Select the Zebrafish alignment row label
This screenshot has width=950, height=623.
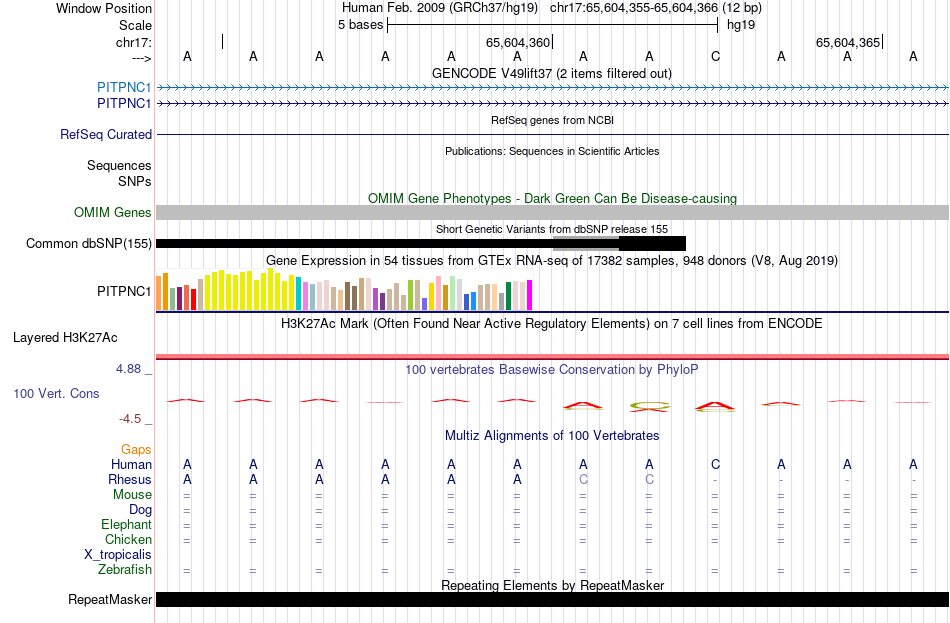click(x=125, y=570)
